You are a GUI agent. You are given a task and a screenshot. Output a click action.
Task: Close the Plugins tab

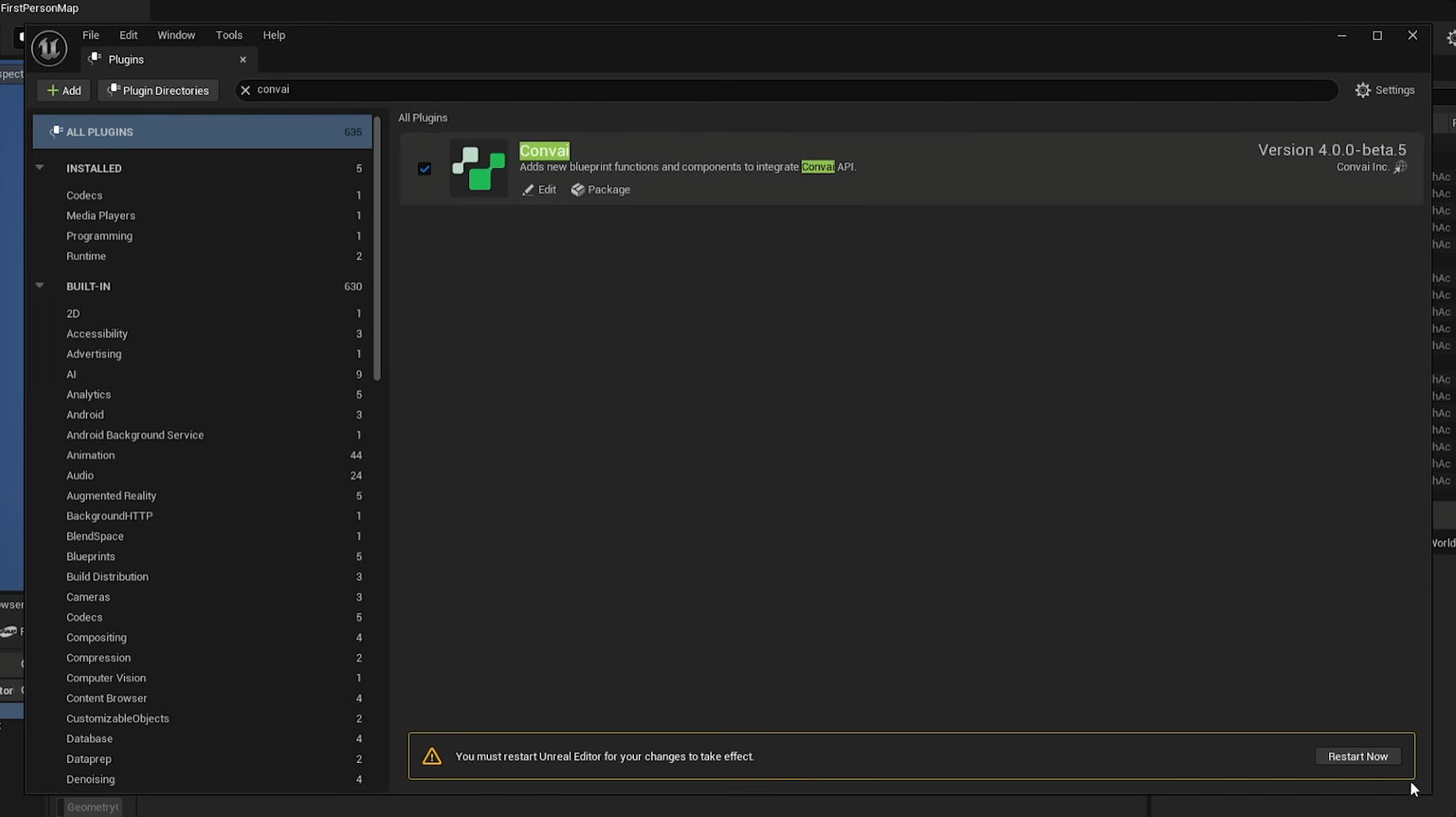[x=243, y=59]
